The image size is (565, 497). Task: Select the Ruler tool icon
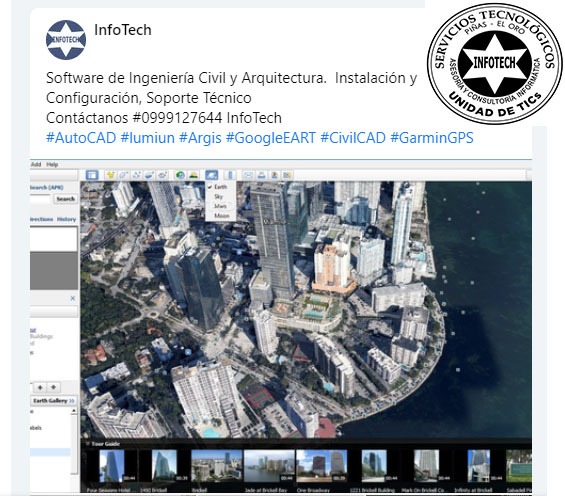[230, 175]
